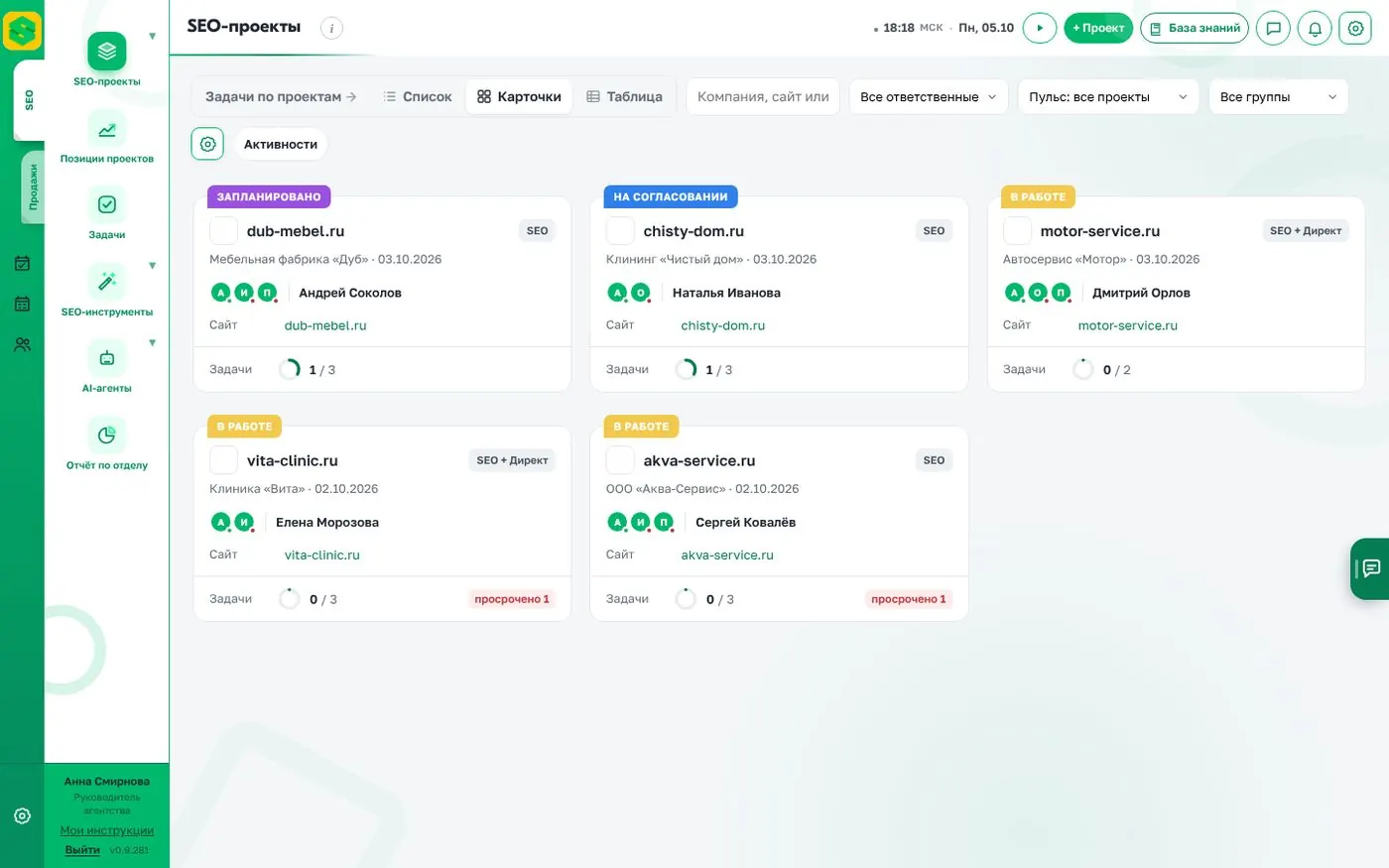Viewport: 1389px width, 868px height.
Task: Open the dub-mebel.ru site link
Action: (x=325, y=325)
